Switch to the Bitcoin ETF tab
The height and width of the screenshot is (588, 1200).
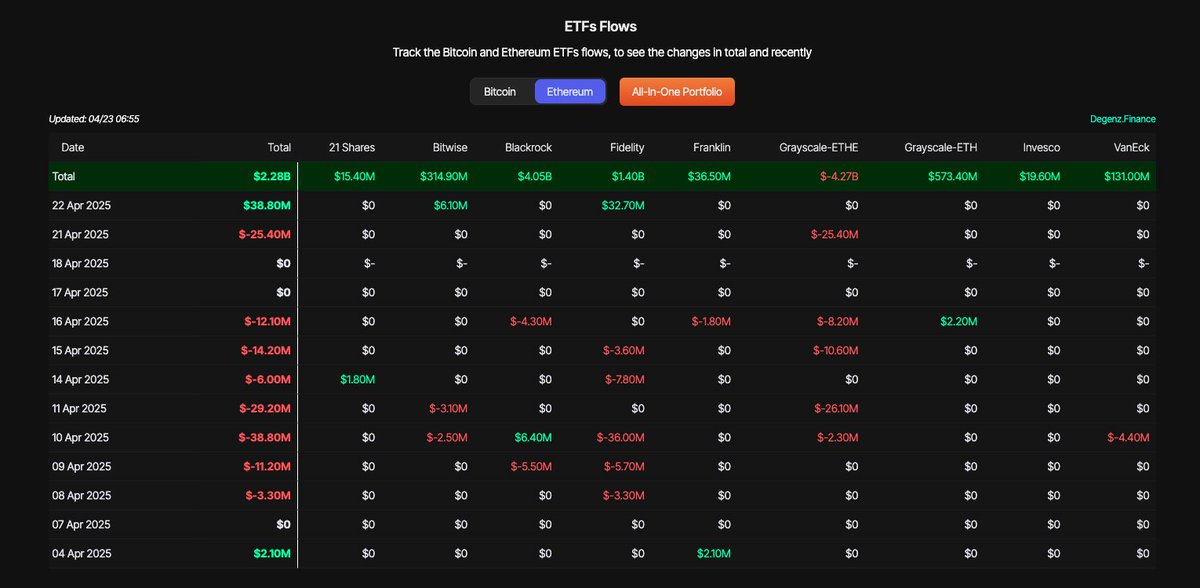click(x=500, y=91)
